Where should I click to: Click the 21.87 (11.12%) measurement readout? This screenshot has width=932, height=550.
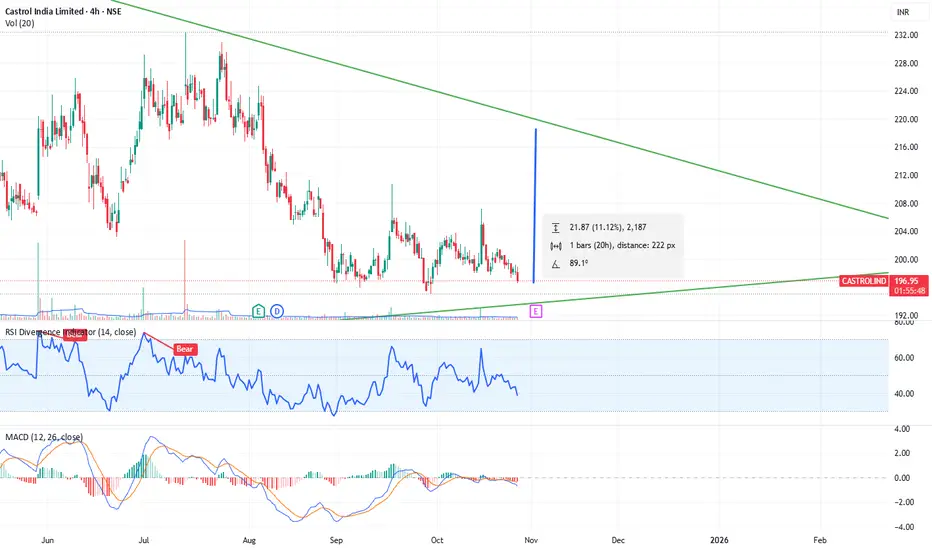(607, 227)
